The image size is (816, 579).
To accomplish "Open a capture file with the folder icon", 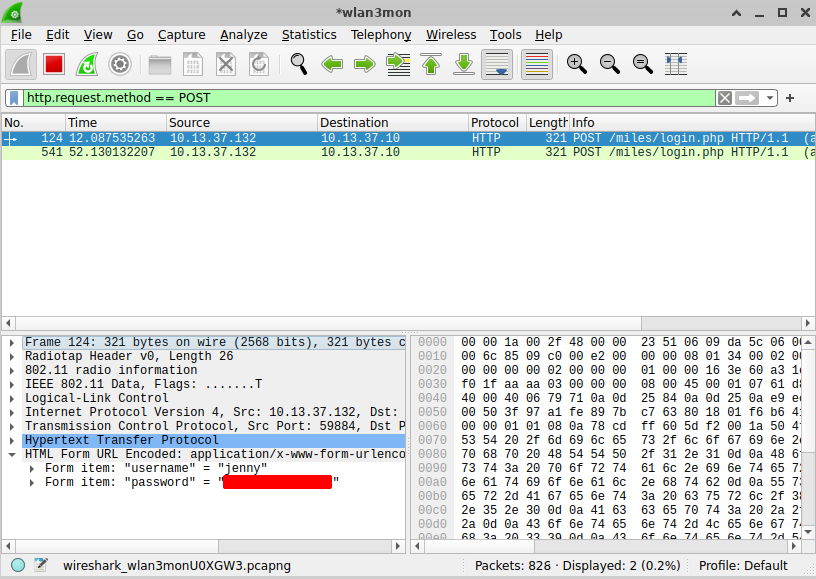I will pyautogui.click(x=160, y=65).
